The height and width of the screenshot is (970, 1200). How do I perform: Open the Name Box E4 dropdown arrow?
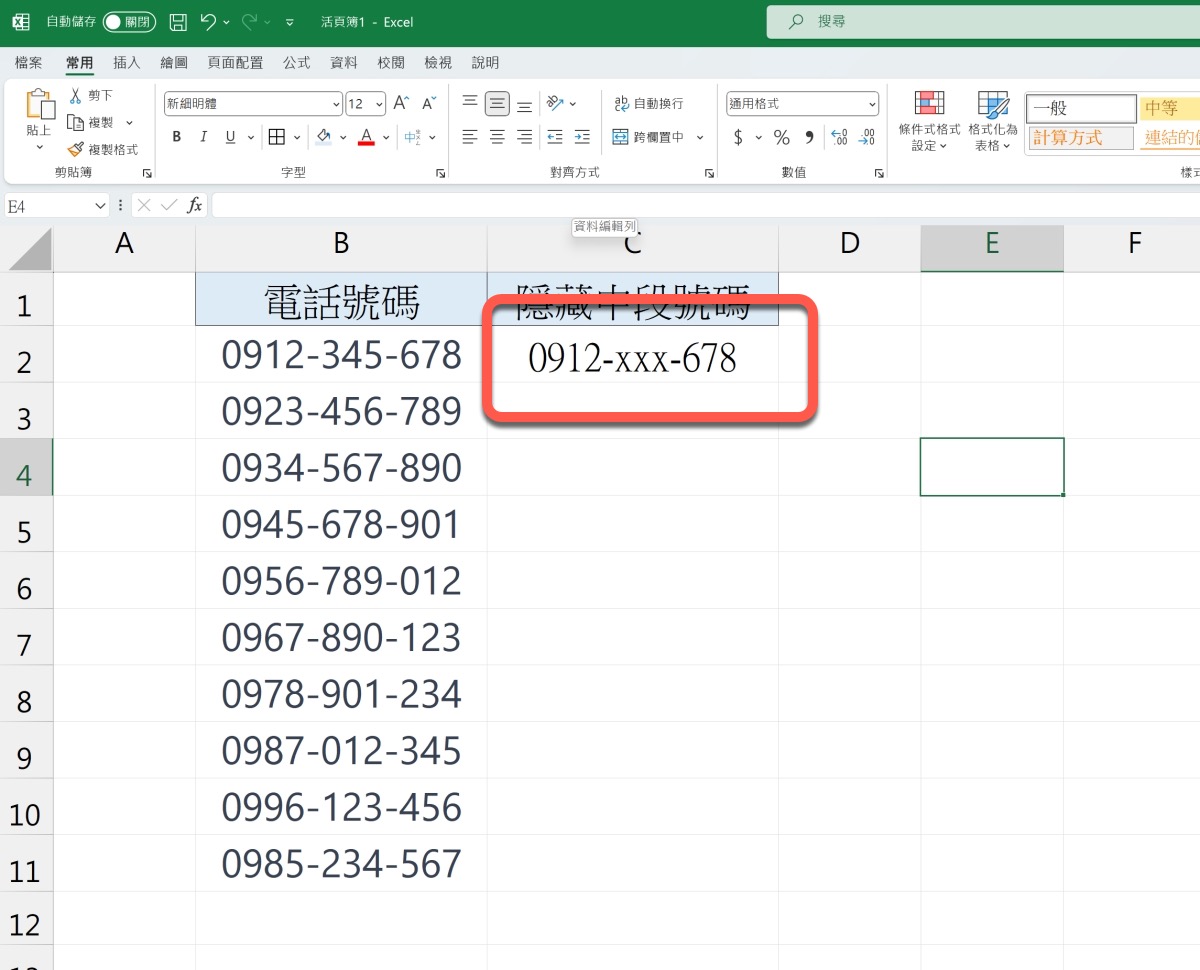[x=100, y=206]
